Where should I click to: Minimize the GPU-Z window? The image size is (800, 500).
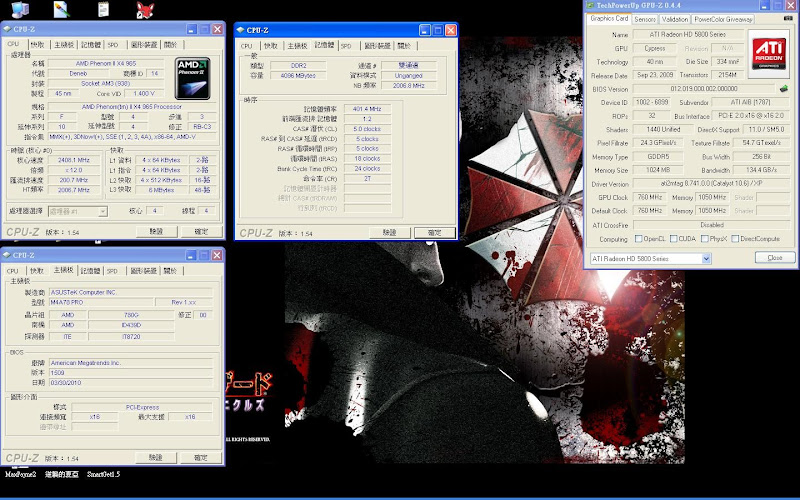click(x=764, y=5)
